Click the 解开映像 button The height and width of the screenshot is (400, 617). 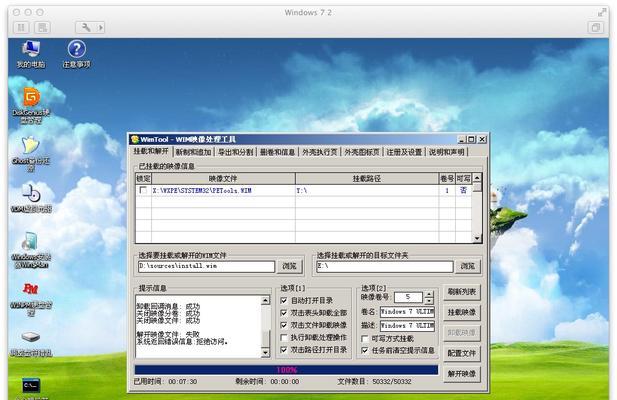click(x=462, y=374)
